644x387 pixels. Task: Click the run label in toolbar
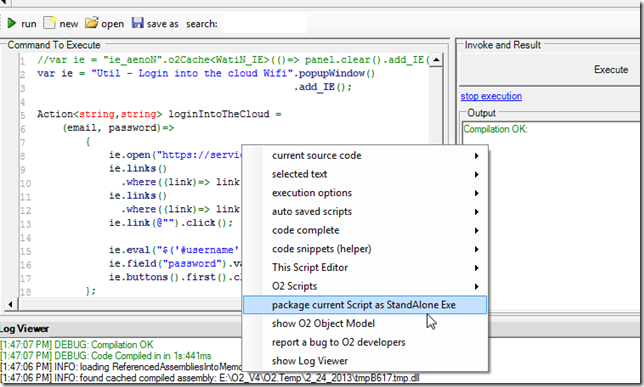click(29, 24)
